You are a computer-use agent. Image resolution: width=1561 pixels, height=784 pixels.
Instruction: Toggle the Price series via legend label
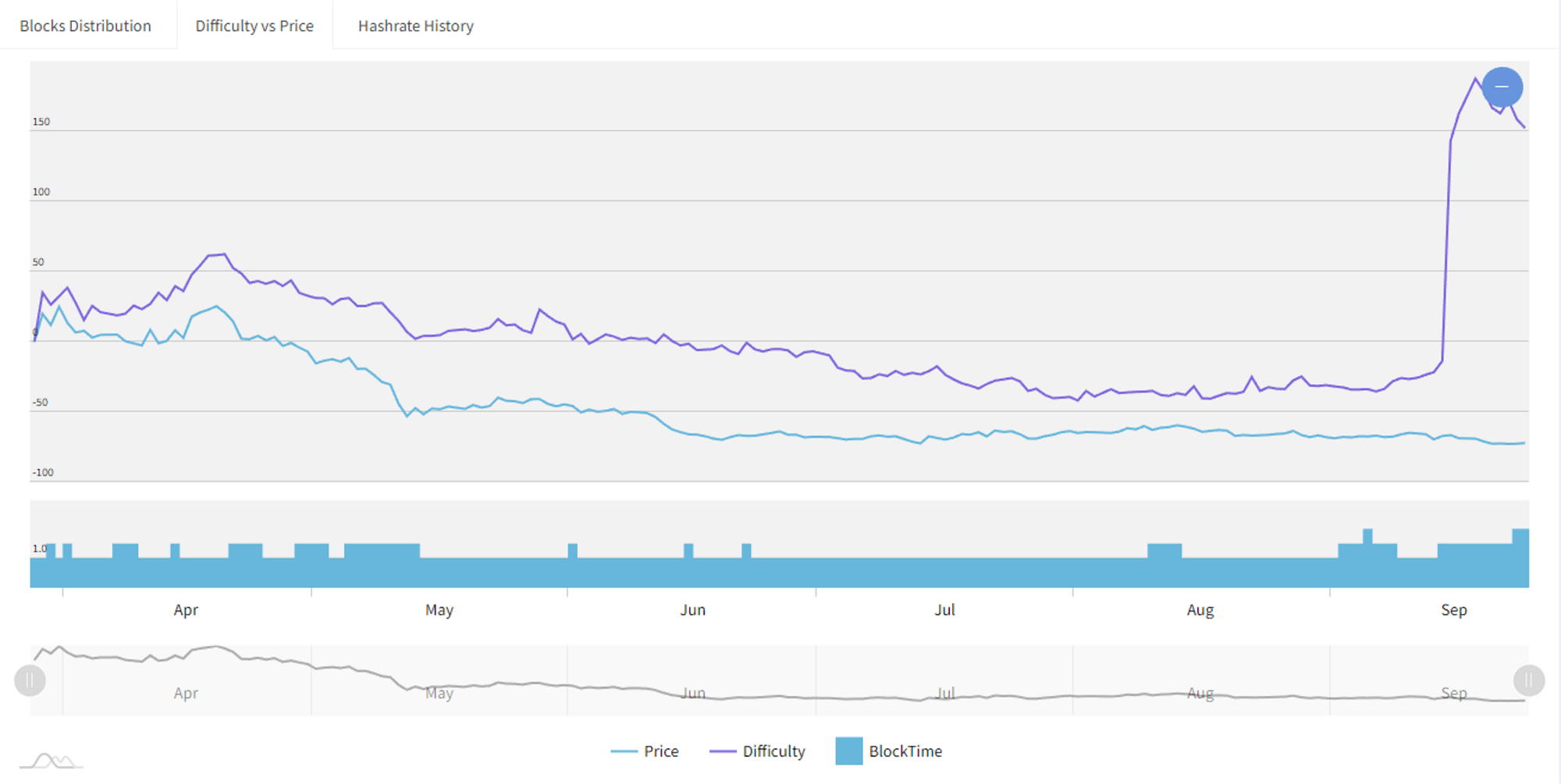click(661, 751)
